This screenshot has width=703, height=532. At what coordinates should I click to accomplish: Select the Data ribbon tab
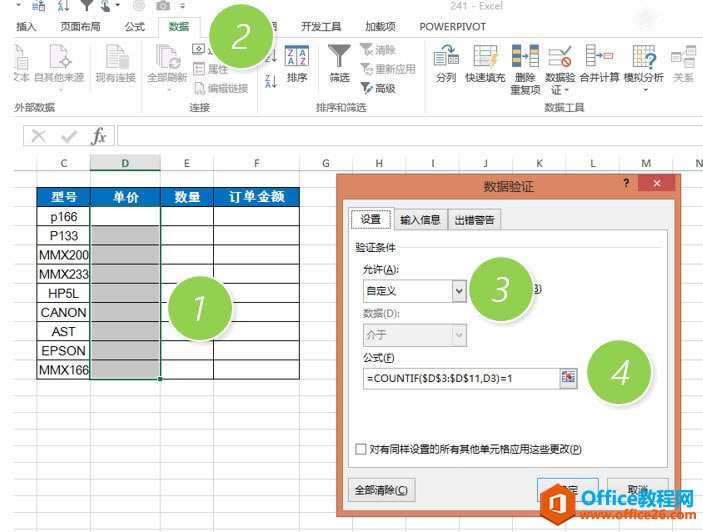pos(179,27)
